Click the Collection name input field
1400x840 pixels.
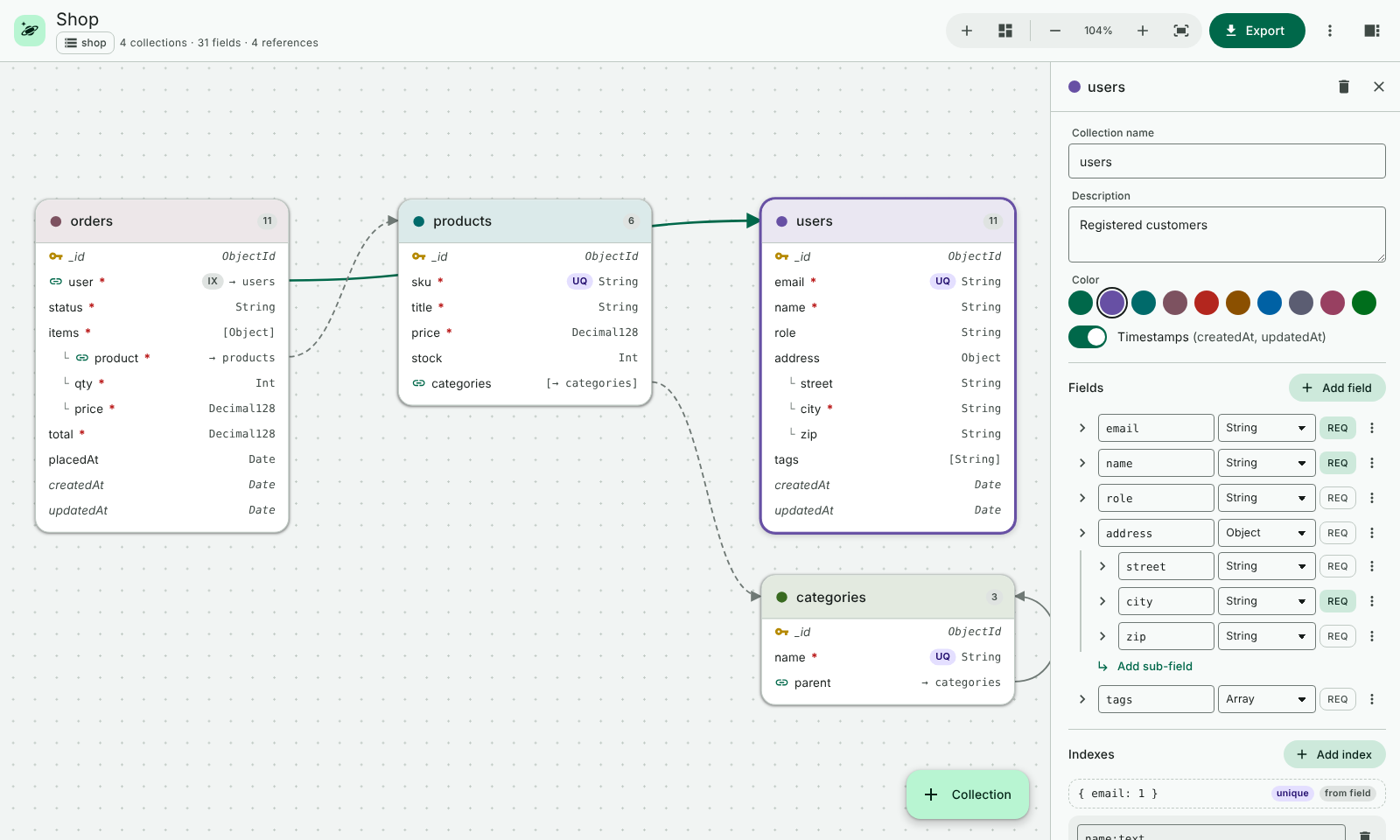1227,161
